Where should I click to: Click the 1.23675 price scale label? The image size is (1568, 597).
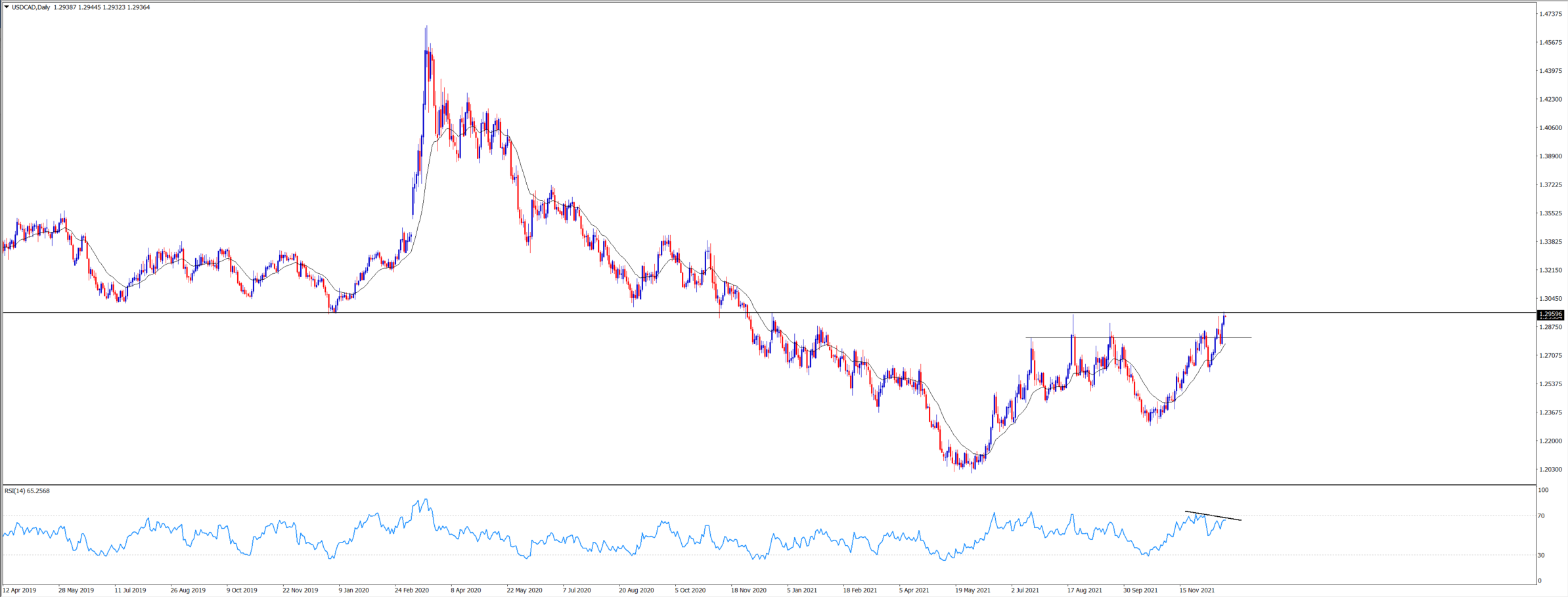pyautogui.click(x=1550, y=412)
